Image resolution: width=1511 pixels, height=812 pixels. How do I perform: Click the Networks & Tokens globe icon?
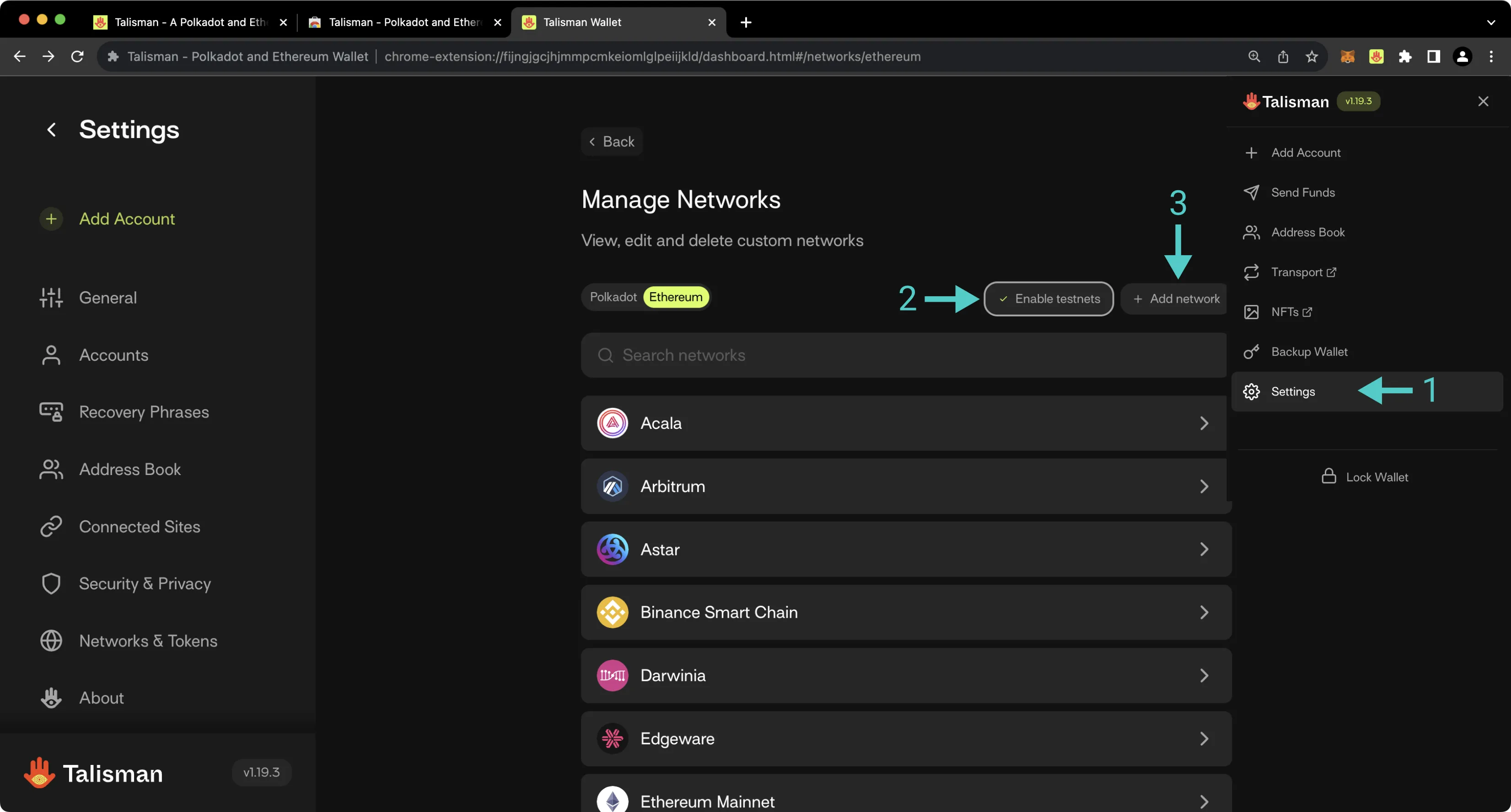tap(51, 641)
